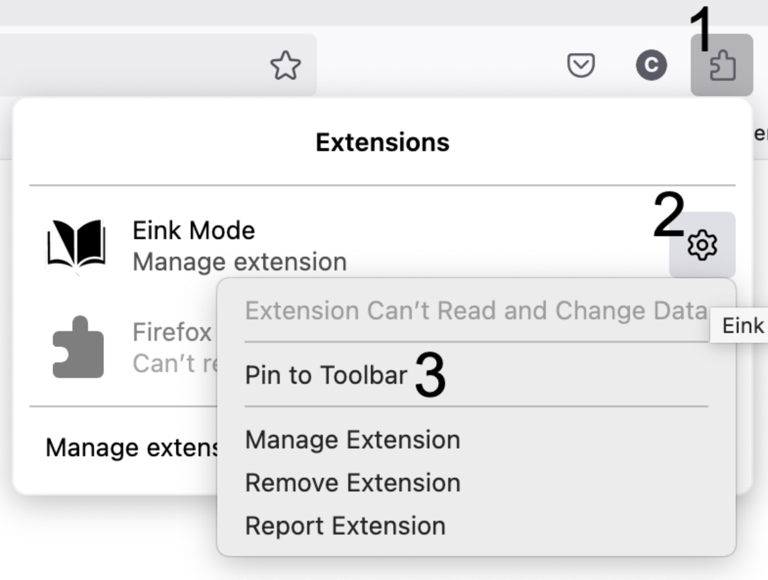Click inside the address bar field
Screen dimensions: 768x580
[130, 66]
